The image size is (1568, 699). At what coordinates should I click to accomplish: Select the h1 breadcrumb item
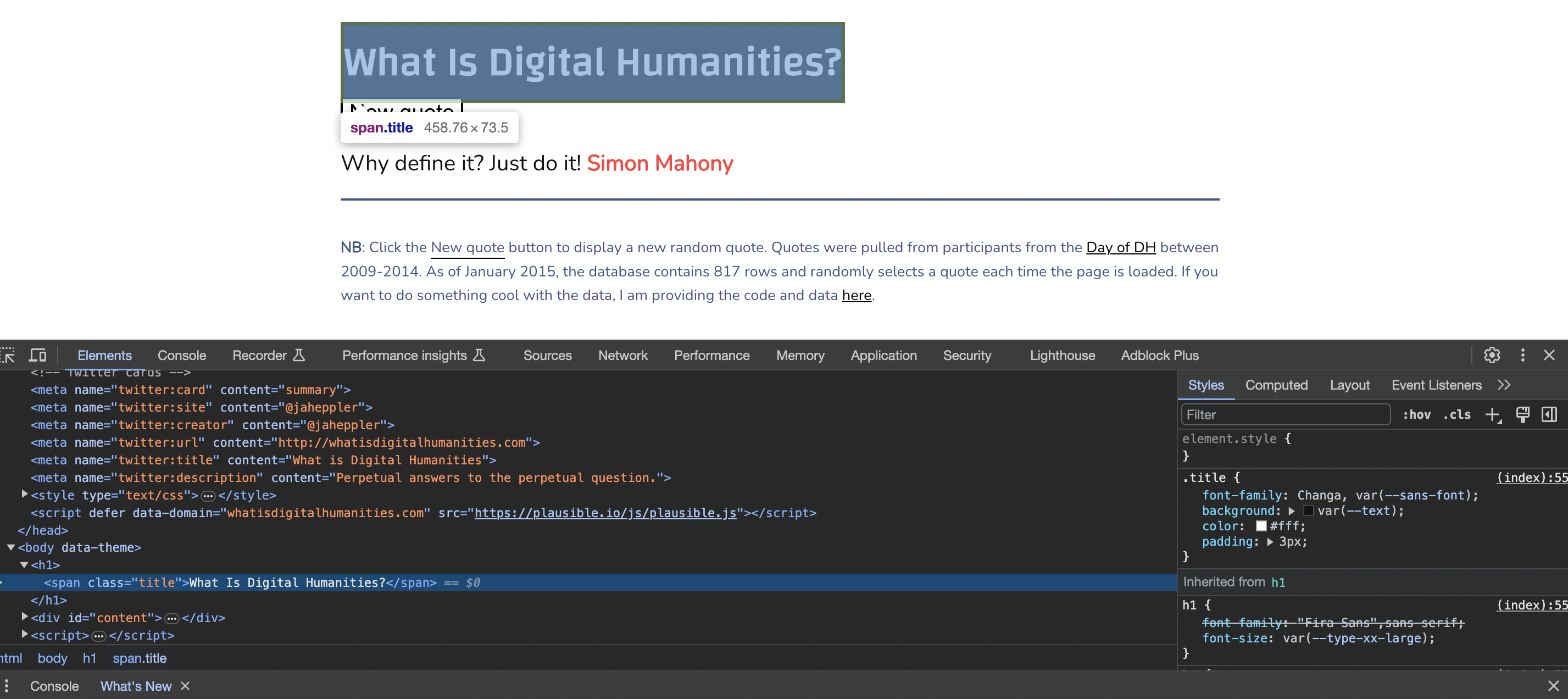90,658
